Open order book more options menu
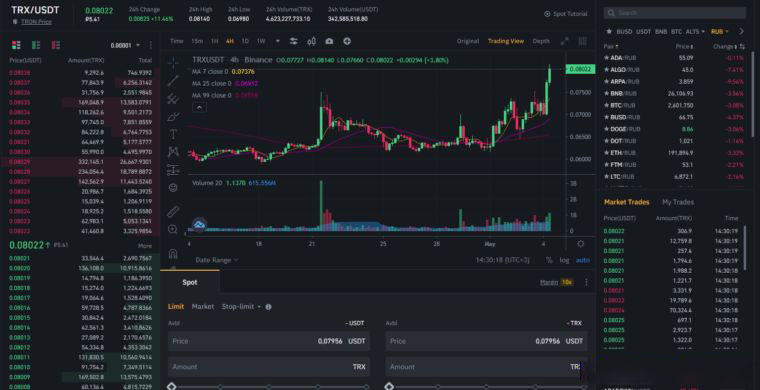 point(151,45)
